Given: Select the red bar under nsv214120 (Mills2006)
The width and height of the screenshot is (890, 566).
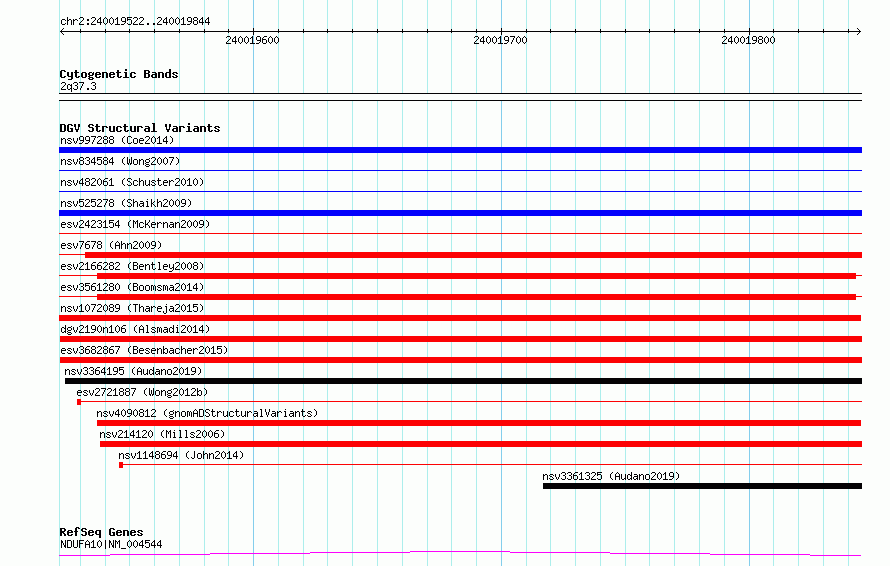Looking at the screenshot, I should [x=481, y=444].
